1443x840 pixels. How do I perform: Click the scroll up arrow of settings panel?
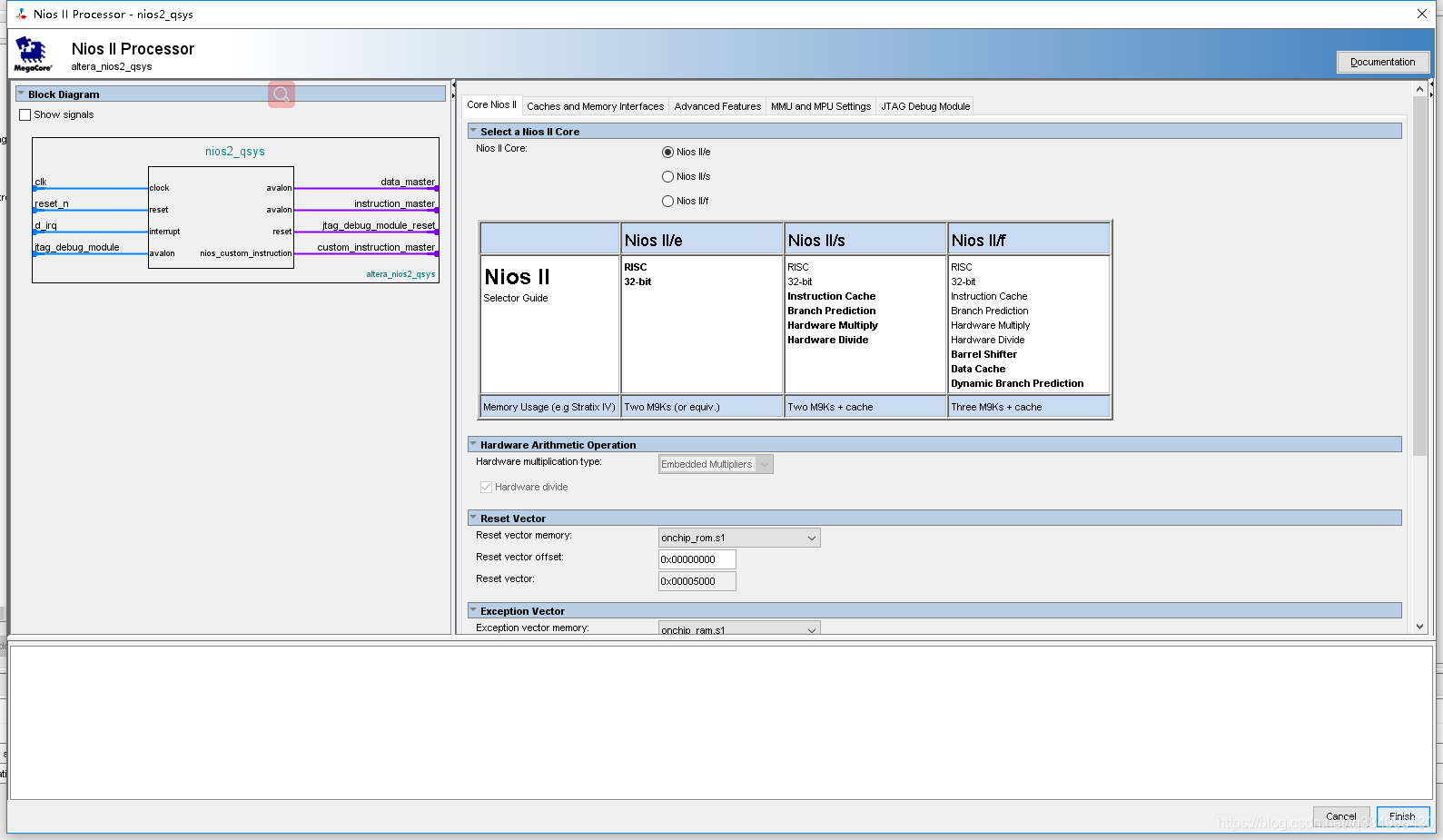[x=1419, y=89]
